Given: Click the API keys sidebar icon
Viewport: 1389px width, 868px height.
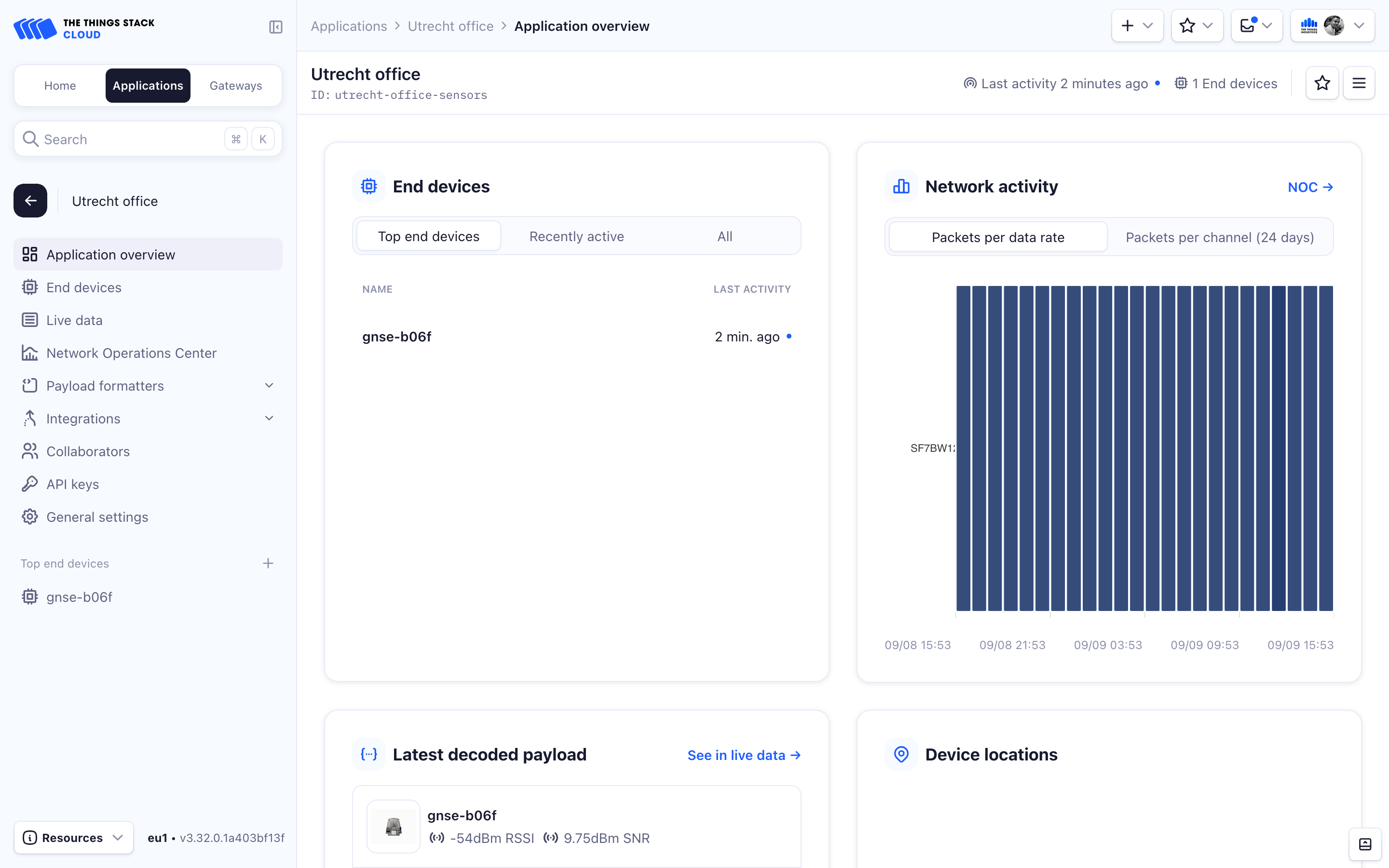Looking at the screenshot, I should (x=30, y=484).
